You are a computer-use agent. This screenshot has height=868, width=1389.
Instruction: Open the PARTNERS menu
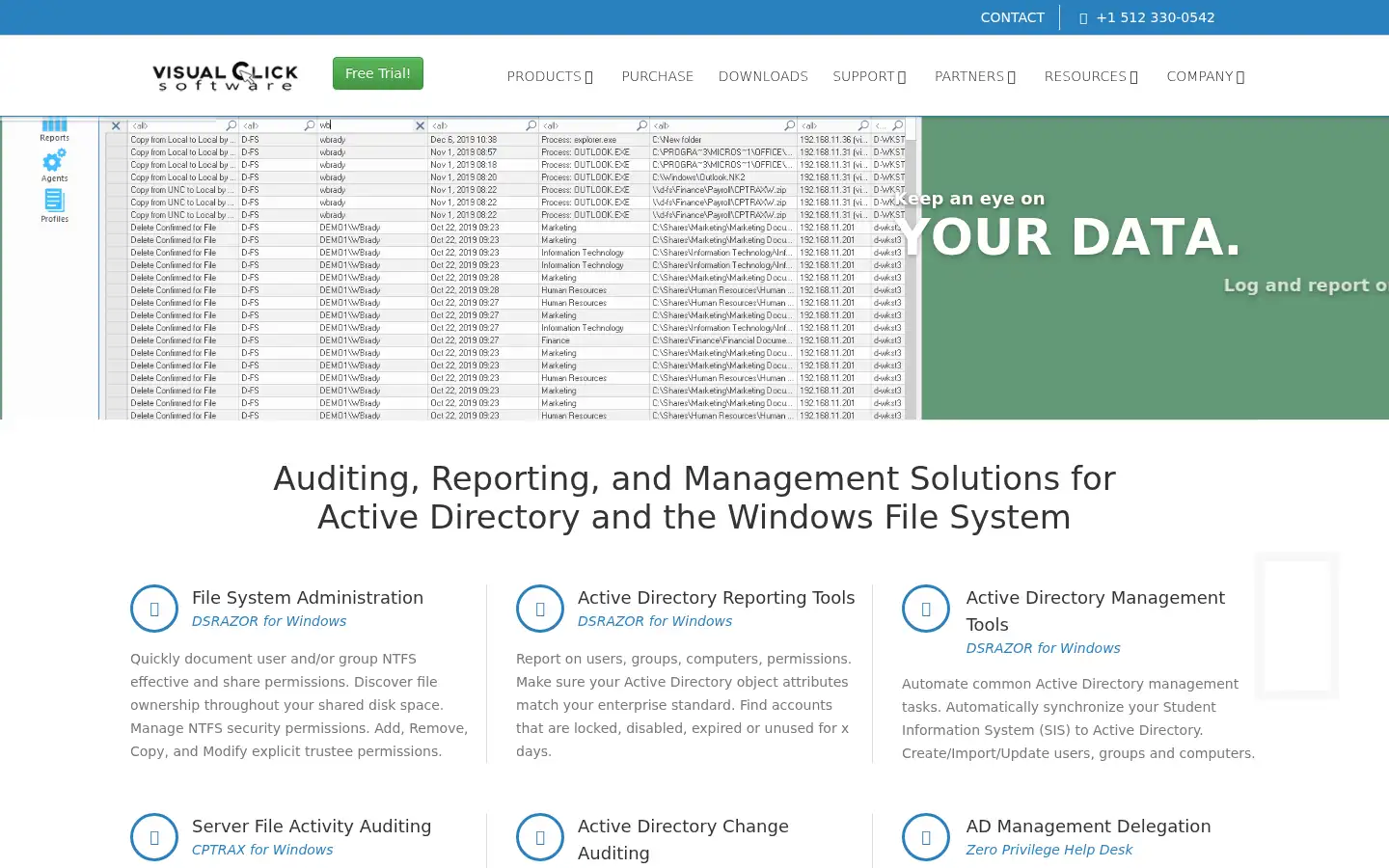click(x=975, y=76)
